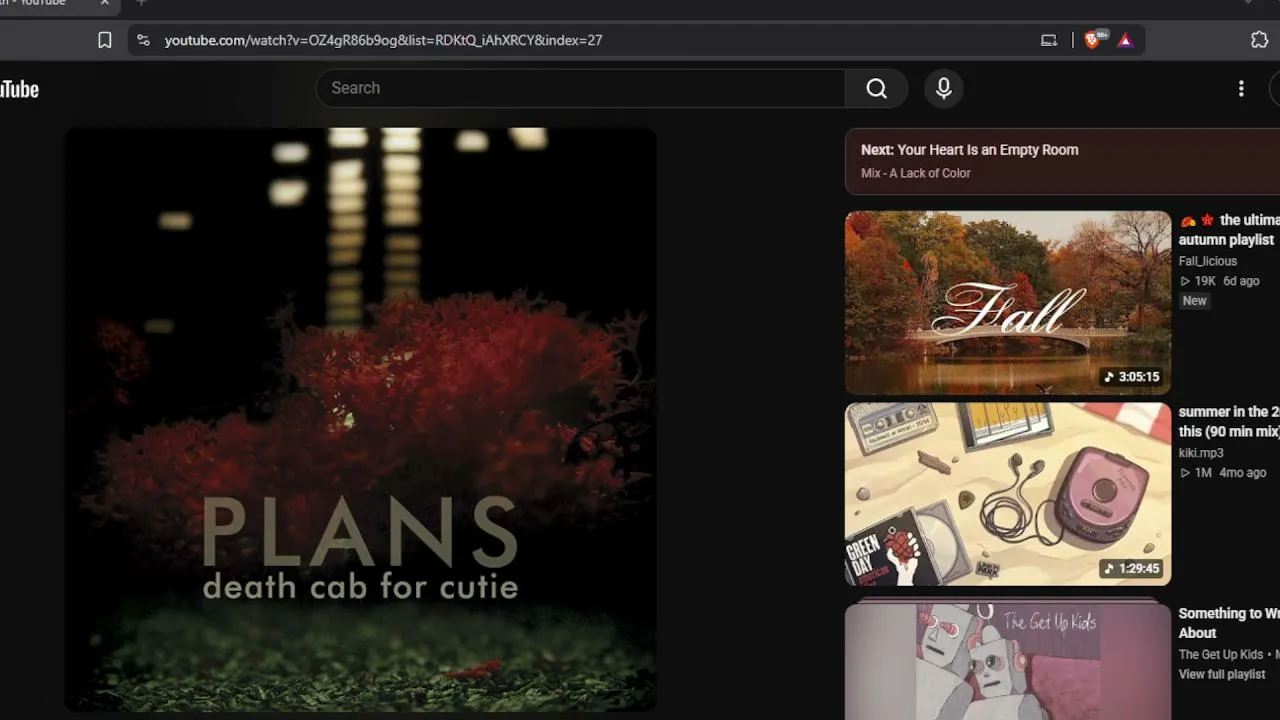Open the Fall autumn playlist thumbnail
The width and height of the screenshot is (1280, 720).
point(1008,302)
